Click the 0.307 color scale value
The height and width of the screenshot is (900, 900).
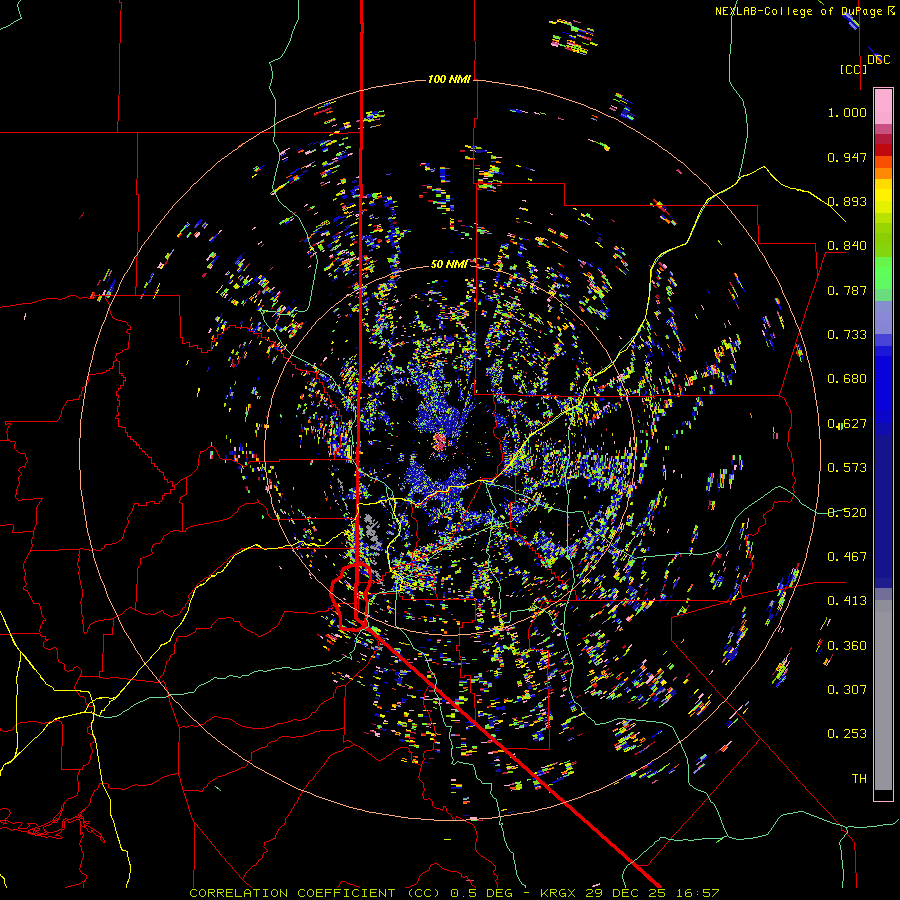pyautogui.click(x=847, y=690)
